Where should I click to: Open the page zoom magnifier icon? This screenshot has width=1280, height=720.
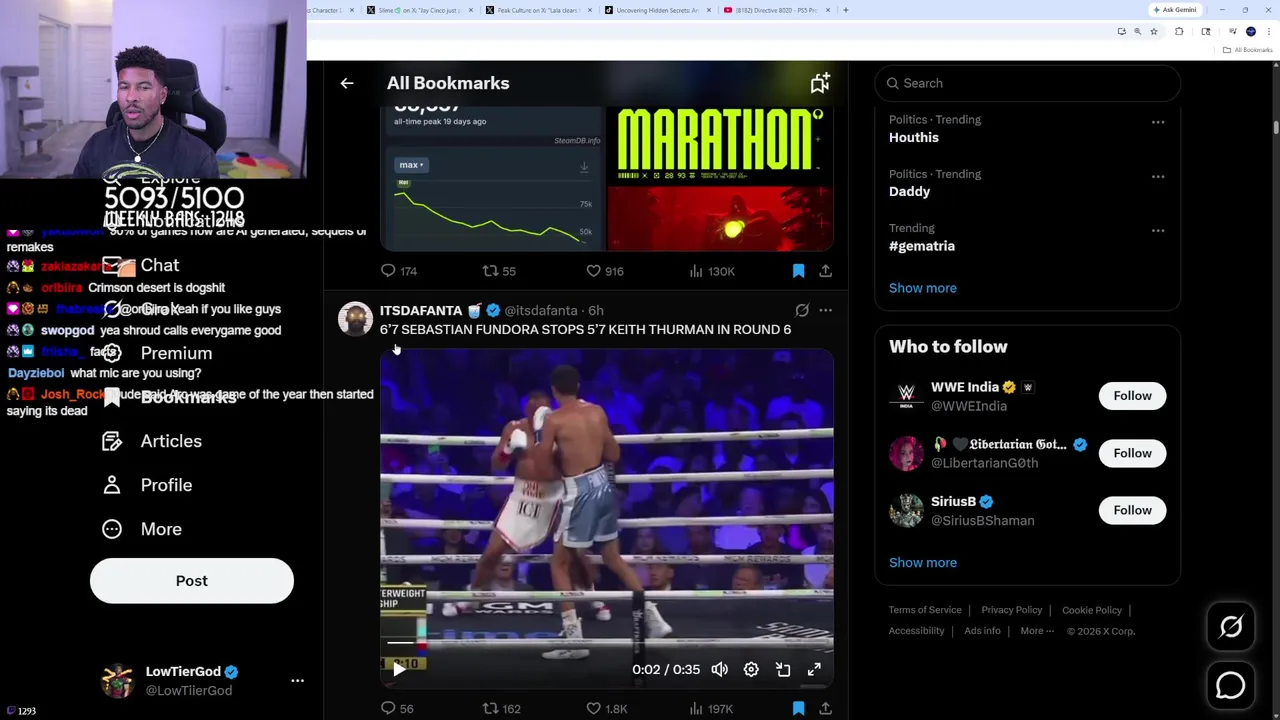[x=1137, y=32]
